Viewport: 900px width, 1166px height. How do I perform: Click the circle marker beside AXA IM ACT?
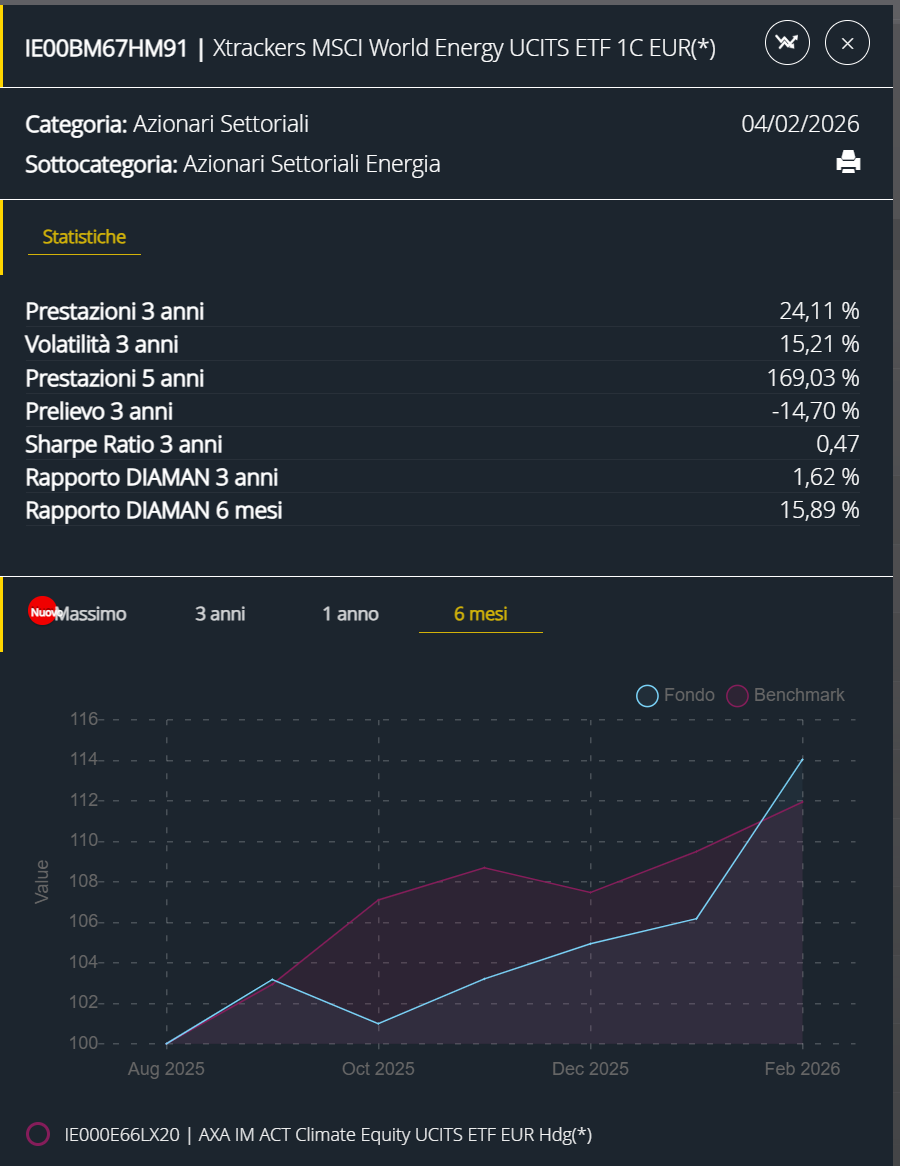[x=38, y=1134]
